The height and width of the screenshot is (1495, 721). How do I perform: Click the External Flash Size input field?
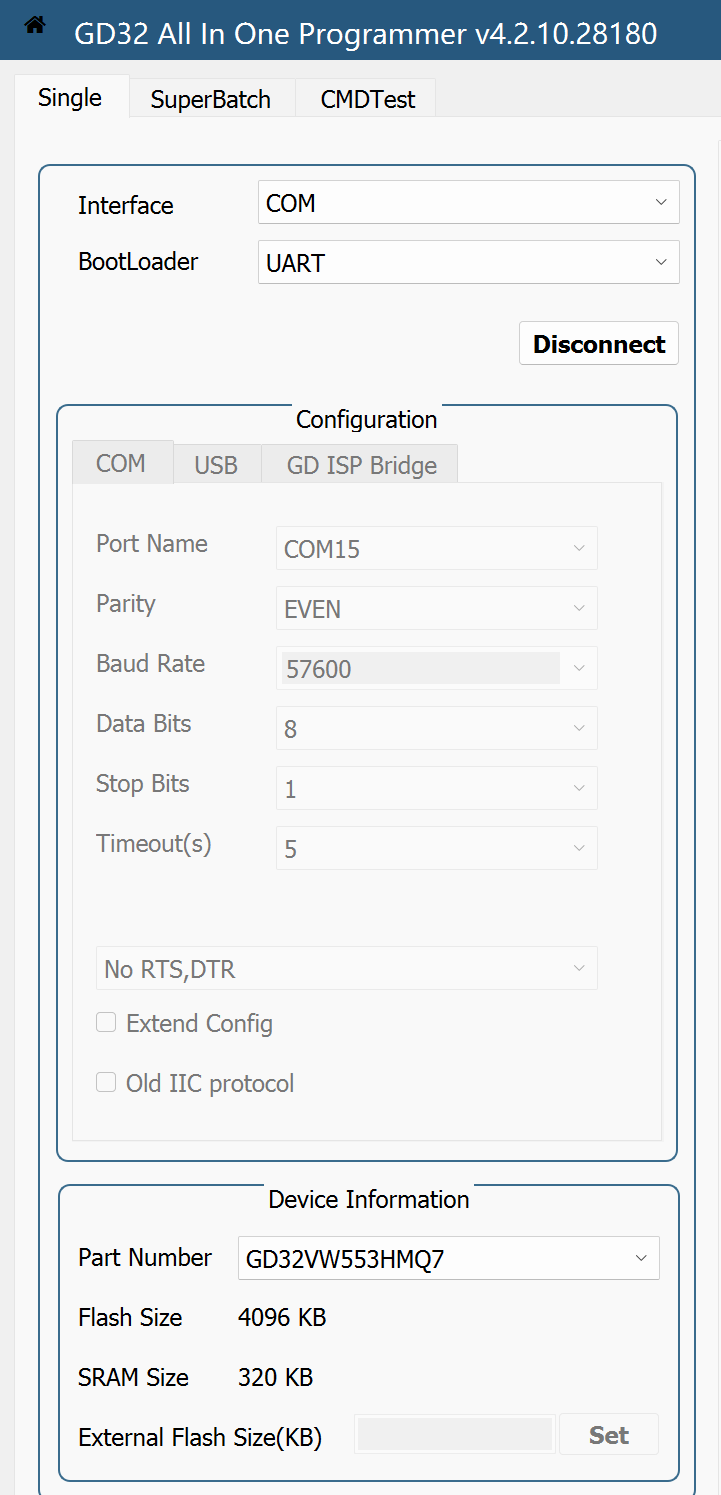pos(455,1434)
